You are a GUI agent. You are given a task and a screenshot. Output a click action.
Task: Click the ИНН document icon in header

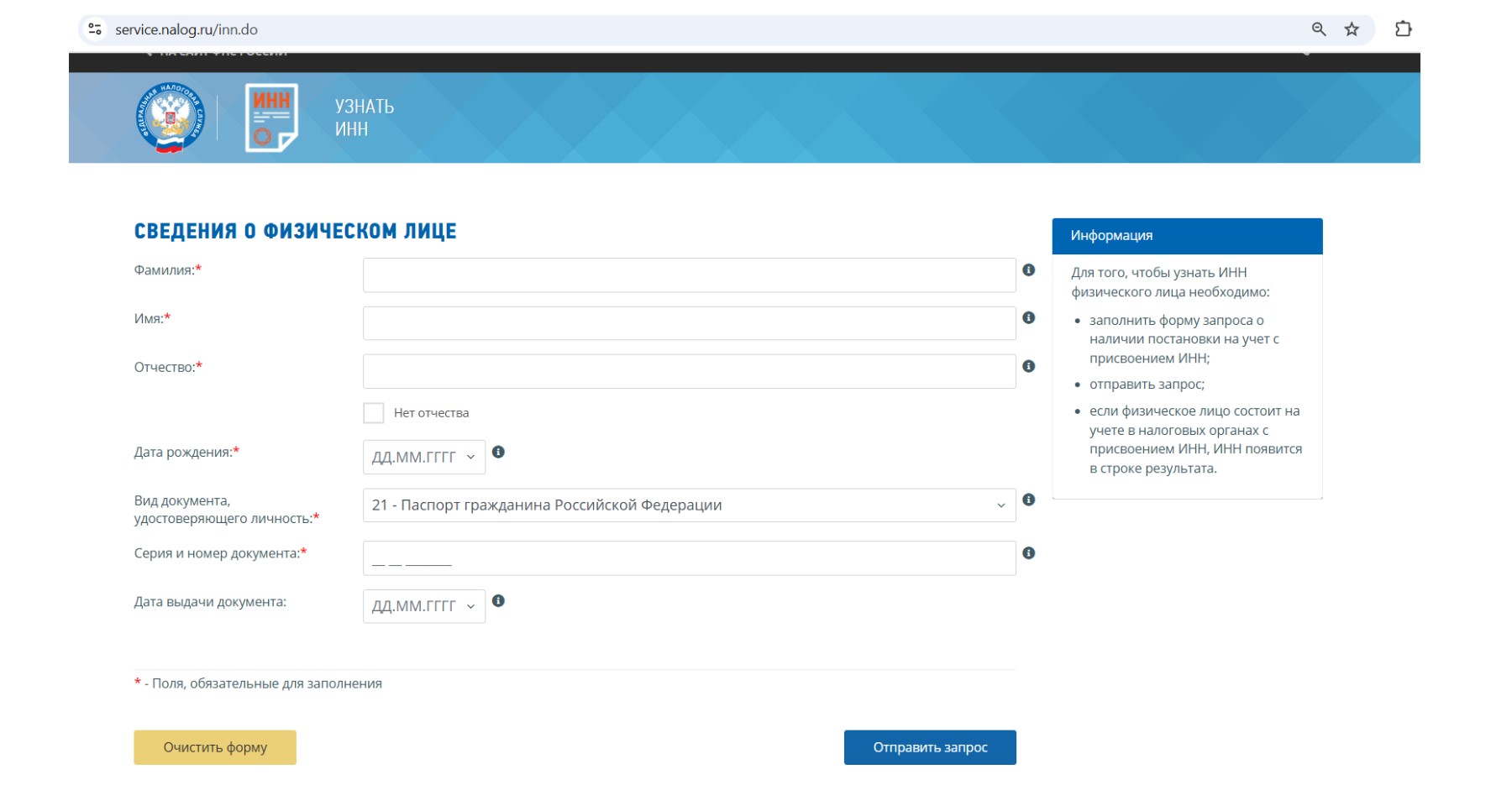(x=271, y=118)
